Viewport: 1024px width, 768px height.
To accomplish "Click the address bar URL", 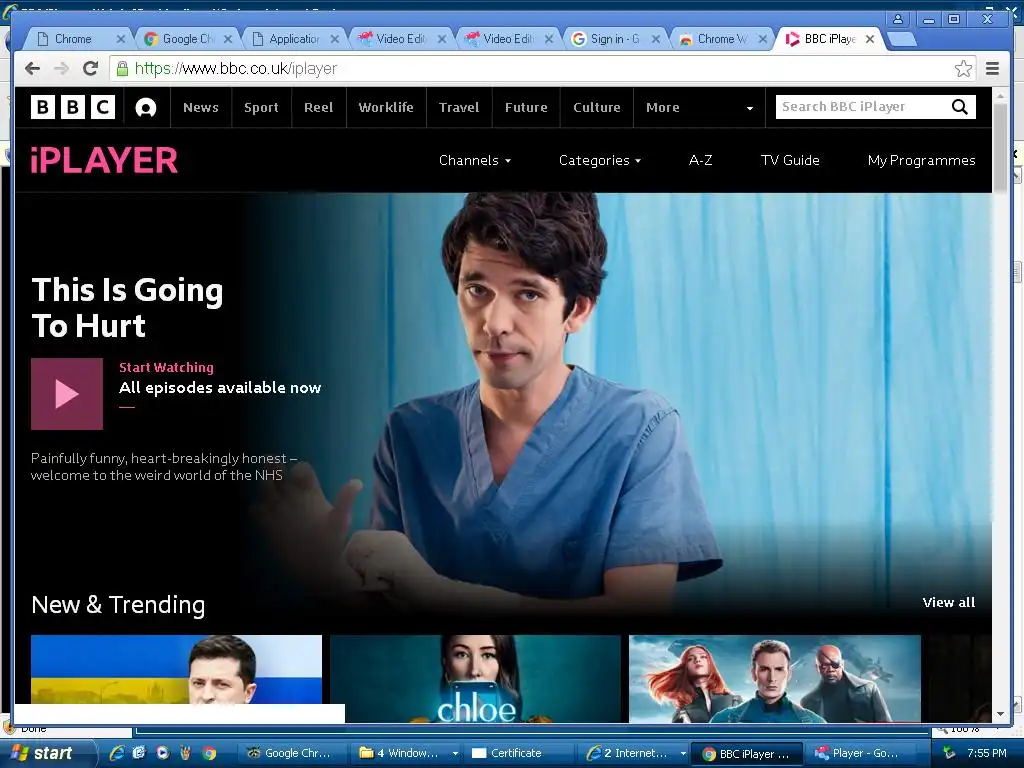I will pos(236,69).
